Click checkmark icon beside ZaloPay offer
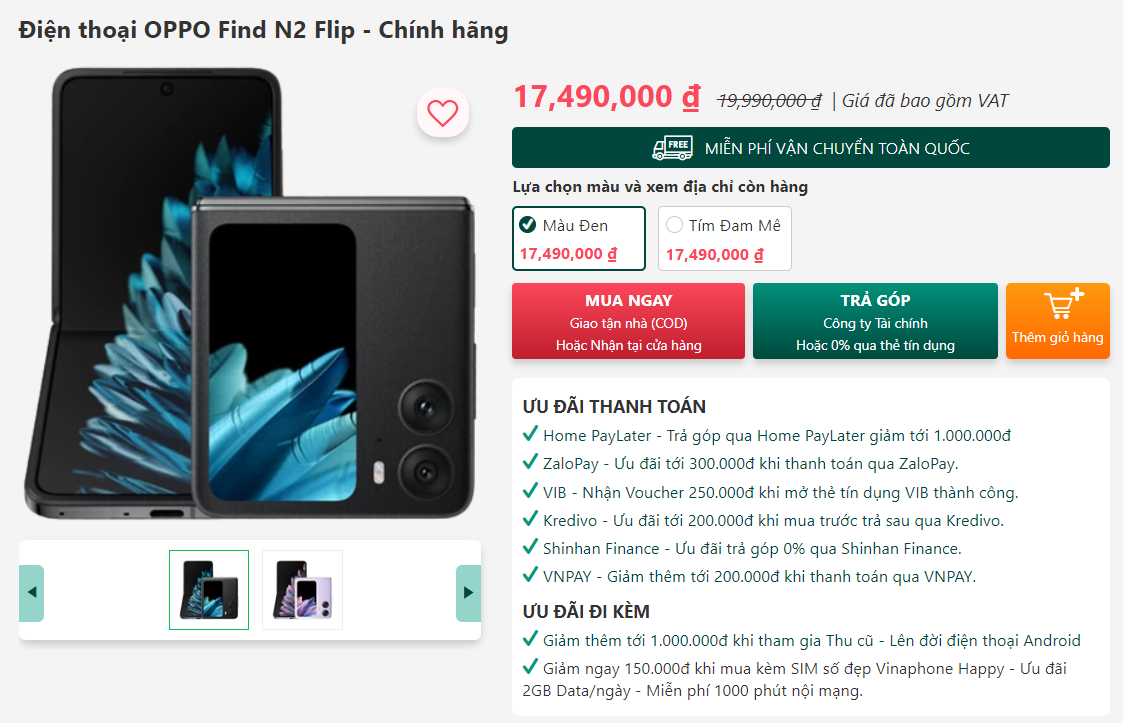1123x723 pixels. (x=530, y=461)
